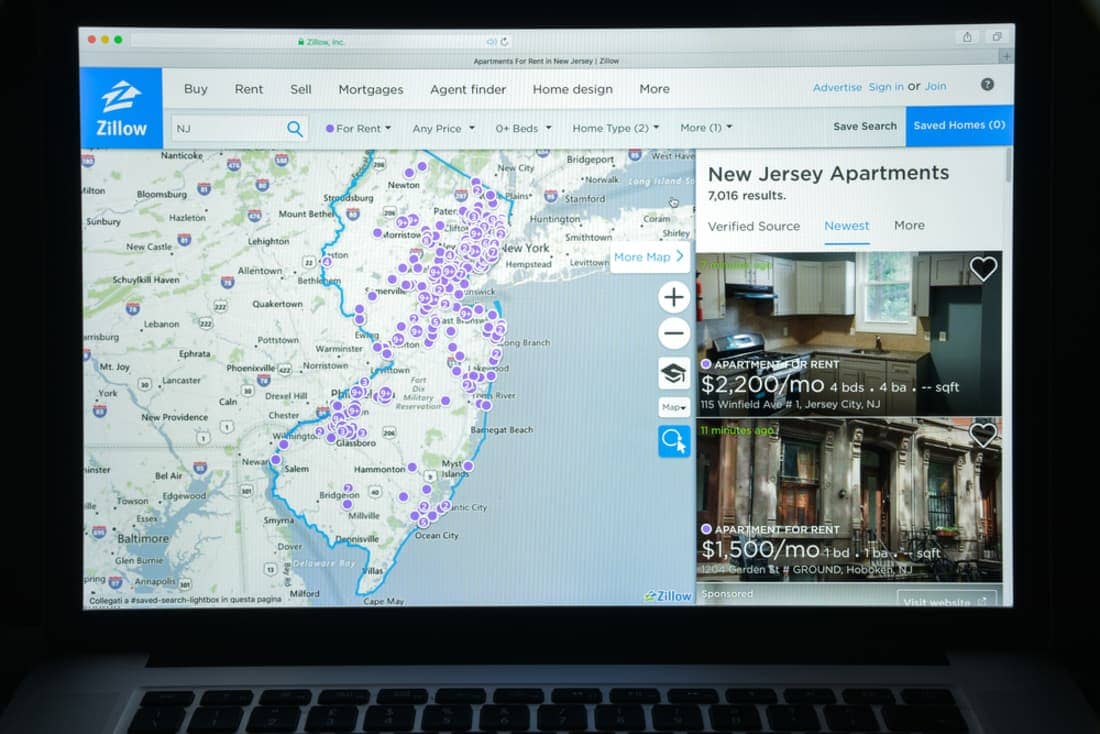The height and width of the screenshot is (734, 1100).
Task: Click the Allentown label on the map
Action: (260, 271)
